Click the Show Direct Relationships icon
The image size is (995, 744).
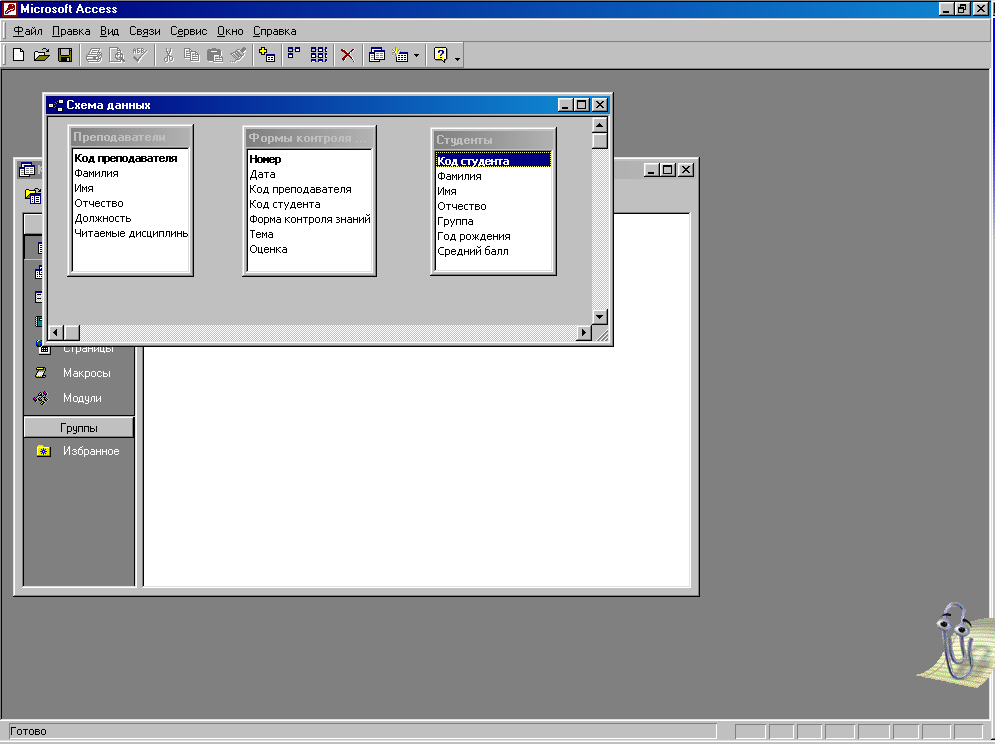[294, 55]
